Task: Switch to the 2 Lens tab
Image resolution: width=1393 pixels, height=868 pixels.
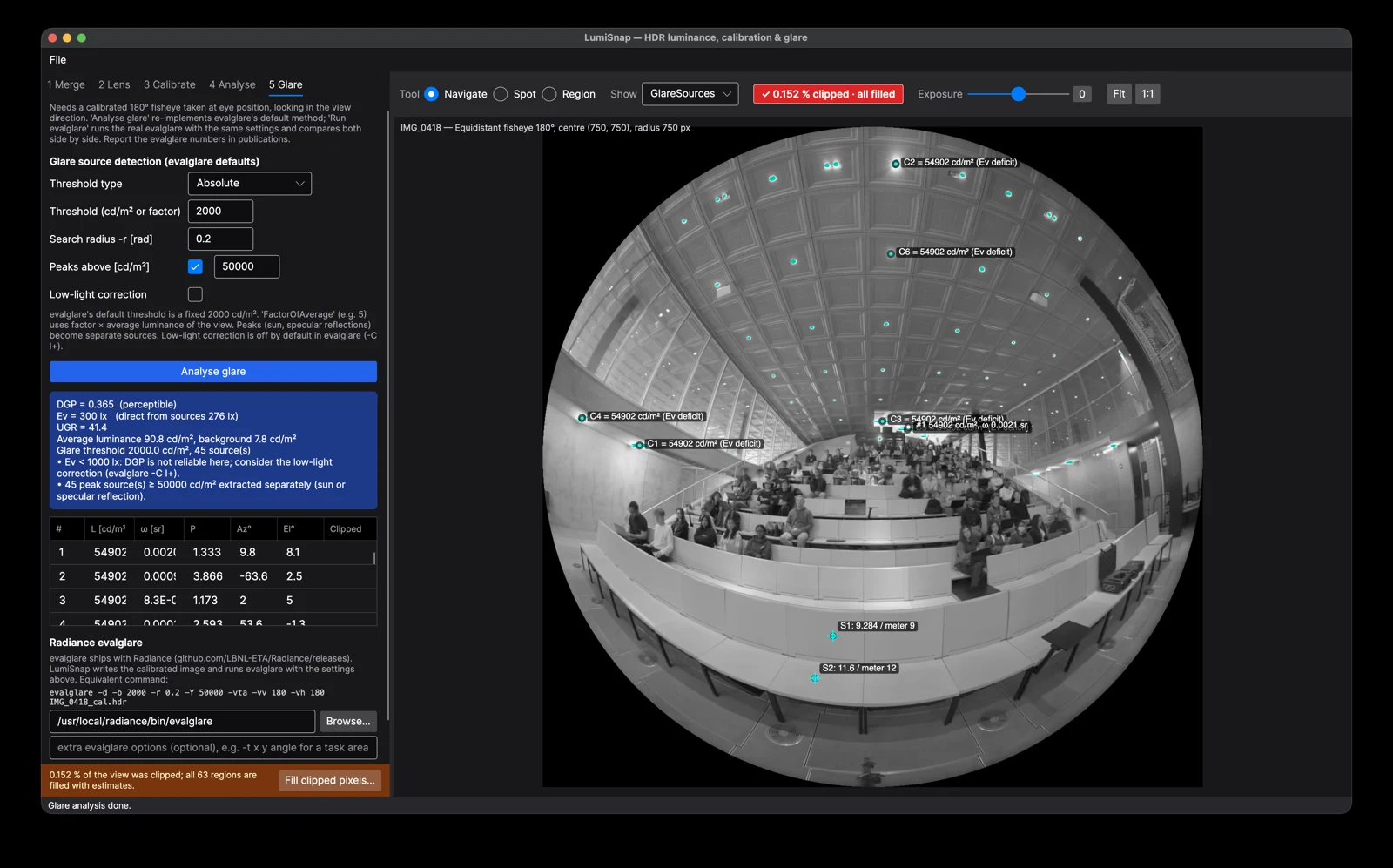Action: click(x=114, y=84)
